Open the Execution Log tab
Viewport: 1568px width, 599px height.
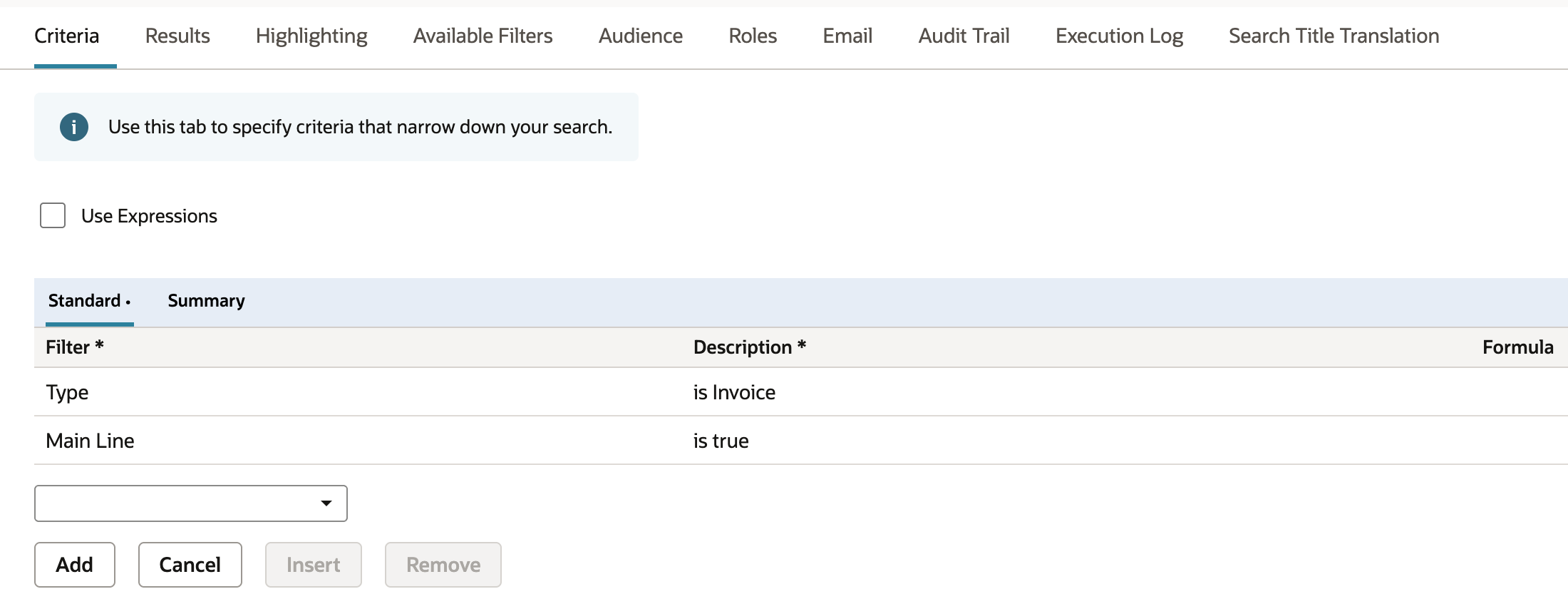[1119, 36]
